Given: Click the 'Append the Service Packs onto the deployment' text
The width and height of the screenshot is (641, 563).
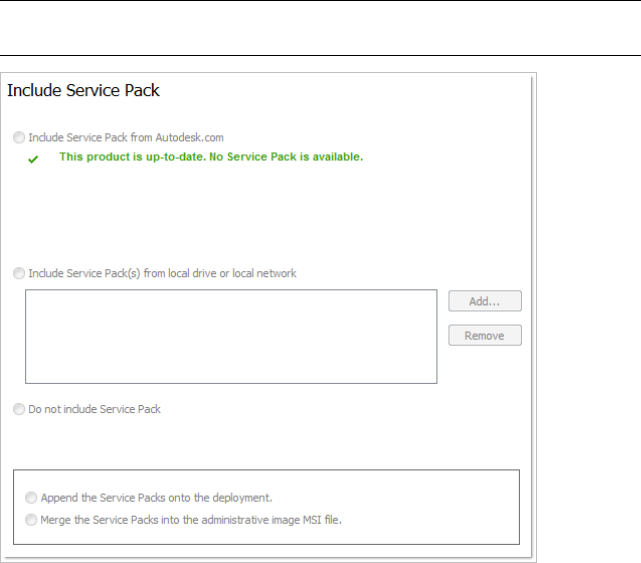Looking at the screenshot, I should 156,497.
